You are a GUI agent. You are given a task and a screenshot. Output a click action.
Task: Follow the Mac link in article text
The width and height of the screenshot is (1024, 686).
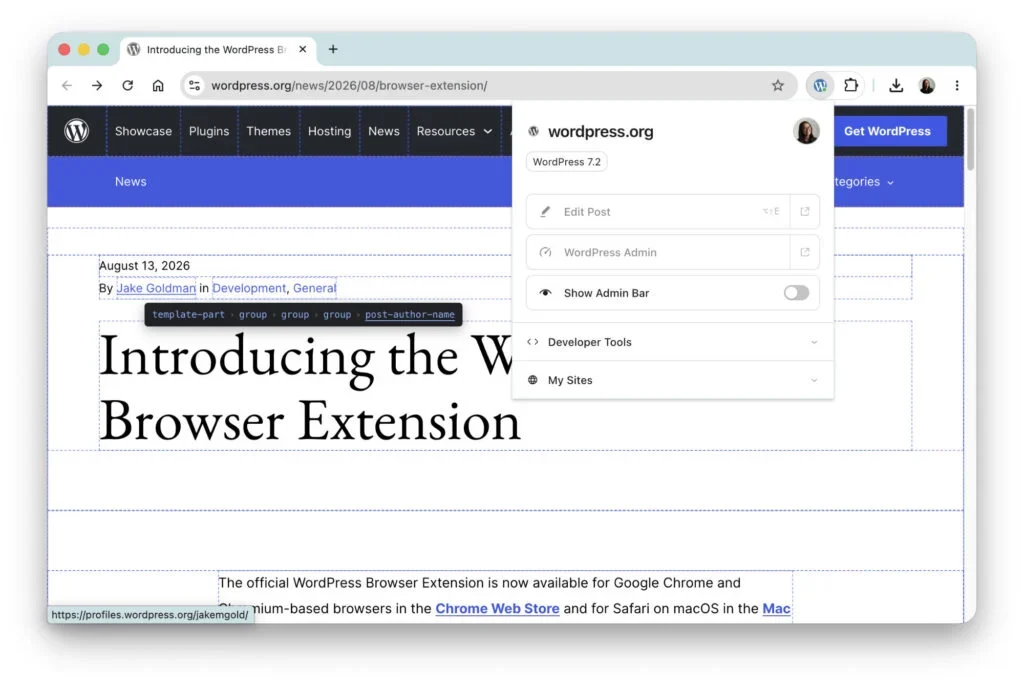point(776,608)
